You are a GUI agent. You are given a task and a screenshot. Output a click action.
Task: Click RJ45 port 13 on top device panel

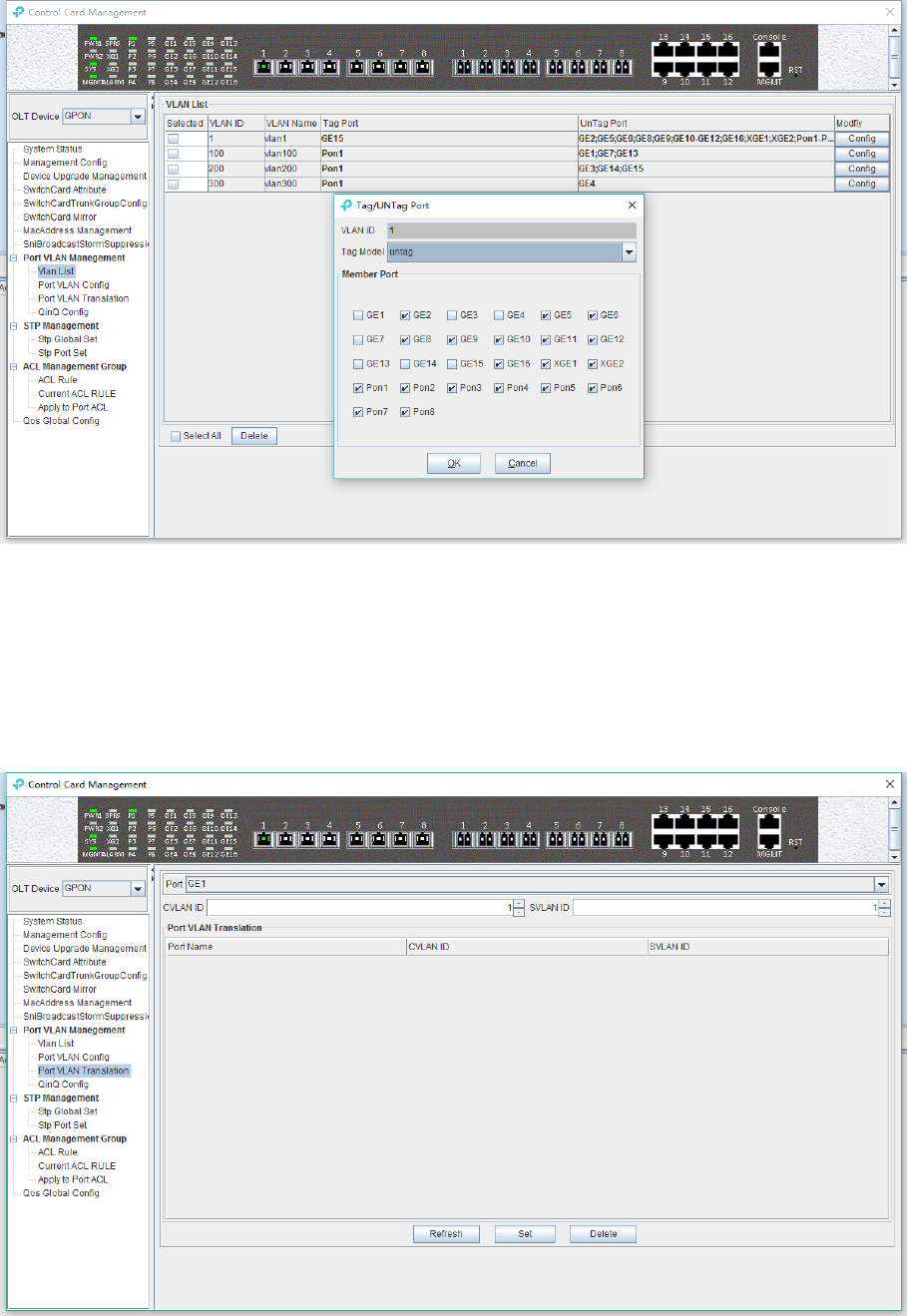tap(664, 51)
